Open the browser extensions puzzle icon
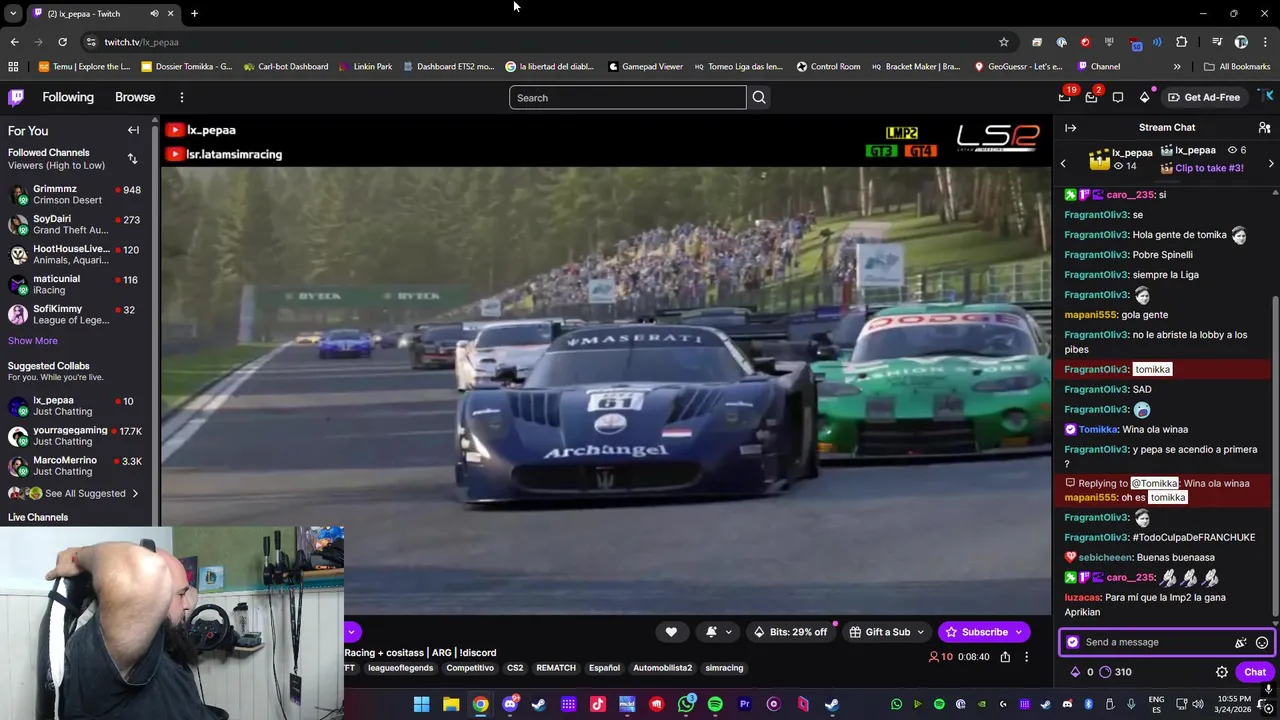 [1182, 42]
